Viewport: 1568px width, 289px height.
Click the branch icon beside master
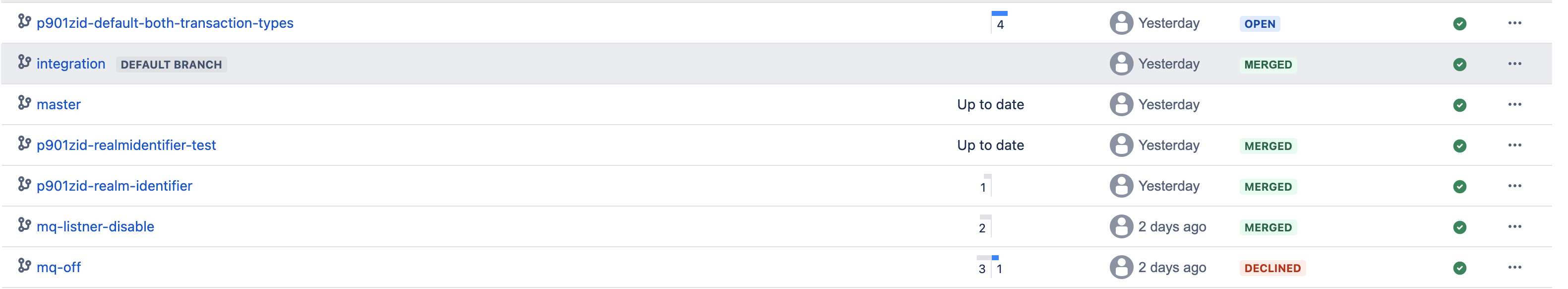pos(24,104)
